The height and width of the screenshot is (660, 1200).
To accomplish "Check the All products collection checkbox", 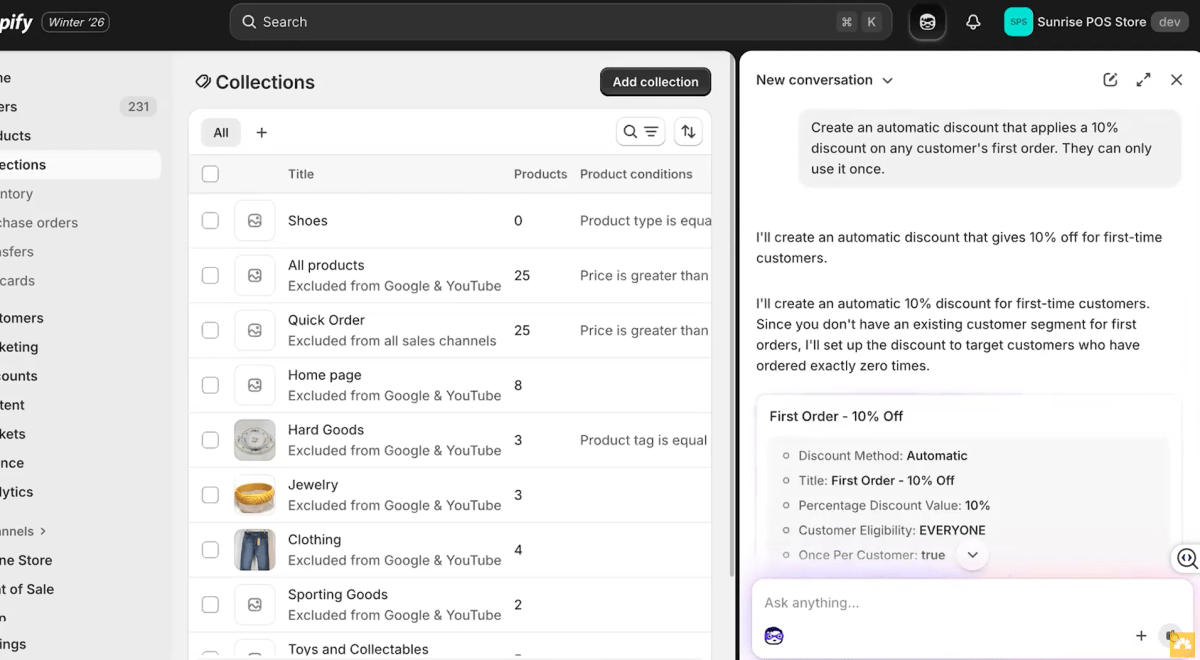I will tap(210, 275).
